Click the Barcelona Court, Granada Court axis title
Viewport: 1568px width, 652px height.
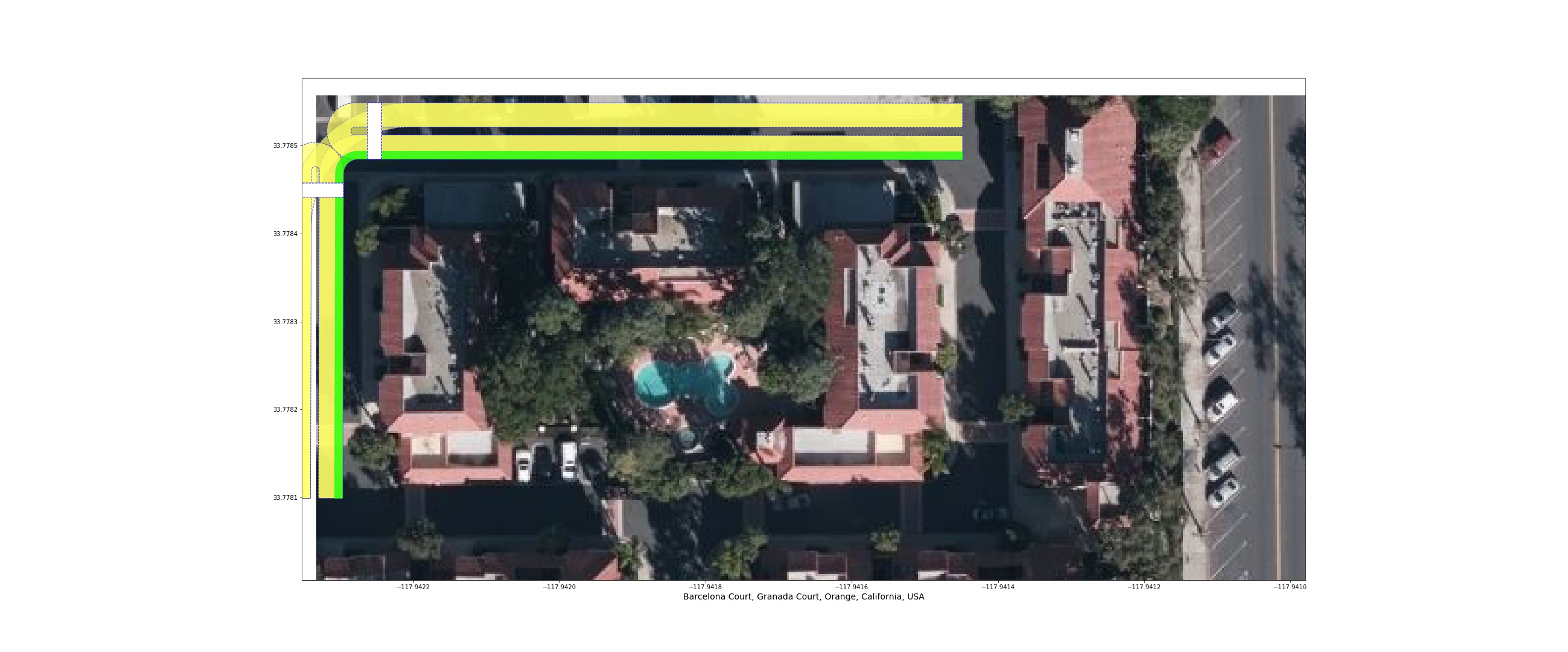803,597
